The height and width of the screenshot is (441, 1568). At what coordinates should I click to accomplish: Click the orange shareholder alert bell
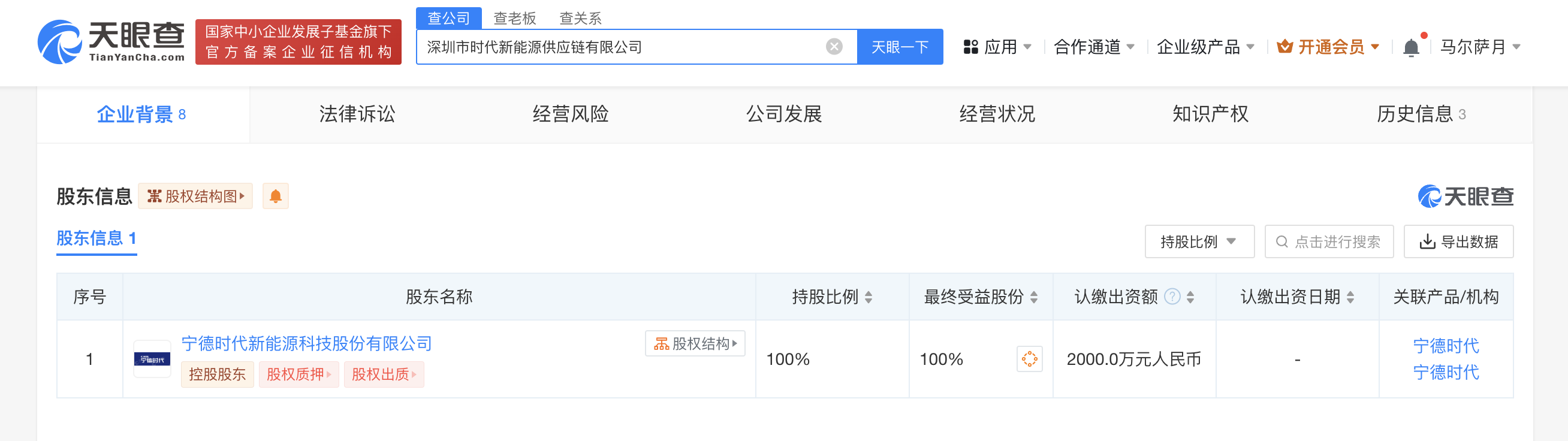(276, 197)
